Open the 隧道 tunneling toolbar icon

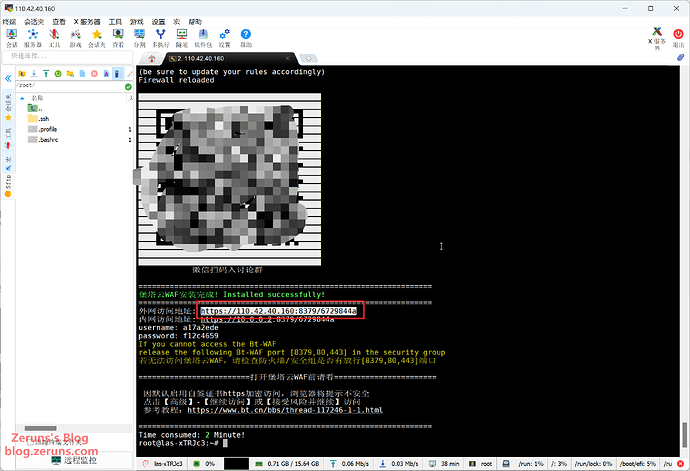(x=182, y=38)
